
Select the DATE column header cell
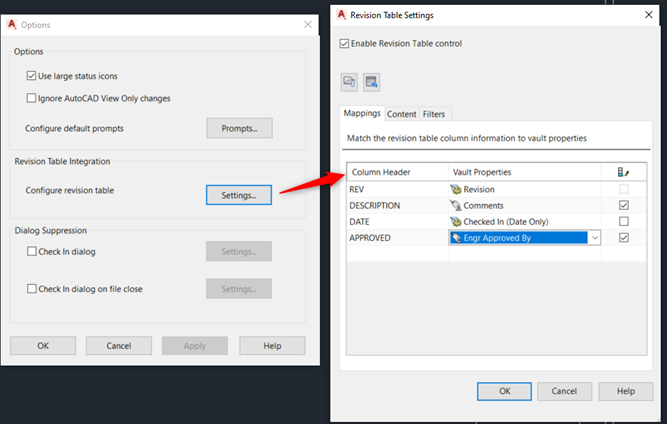(x=397, y=222)
